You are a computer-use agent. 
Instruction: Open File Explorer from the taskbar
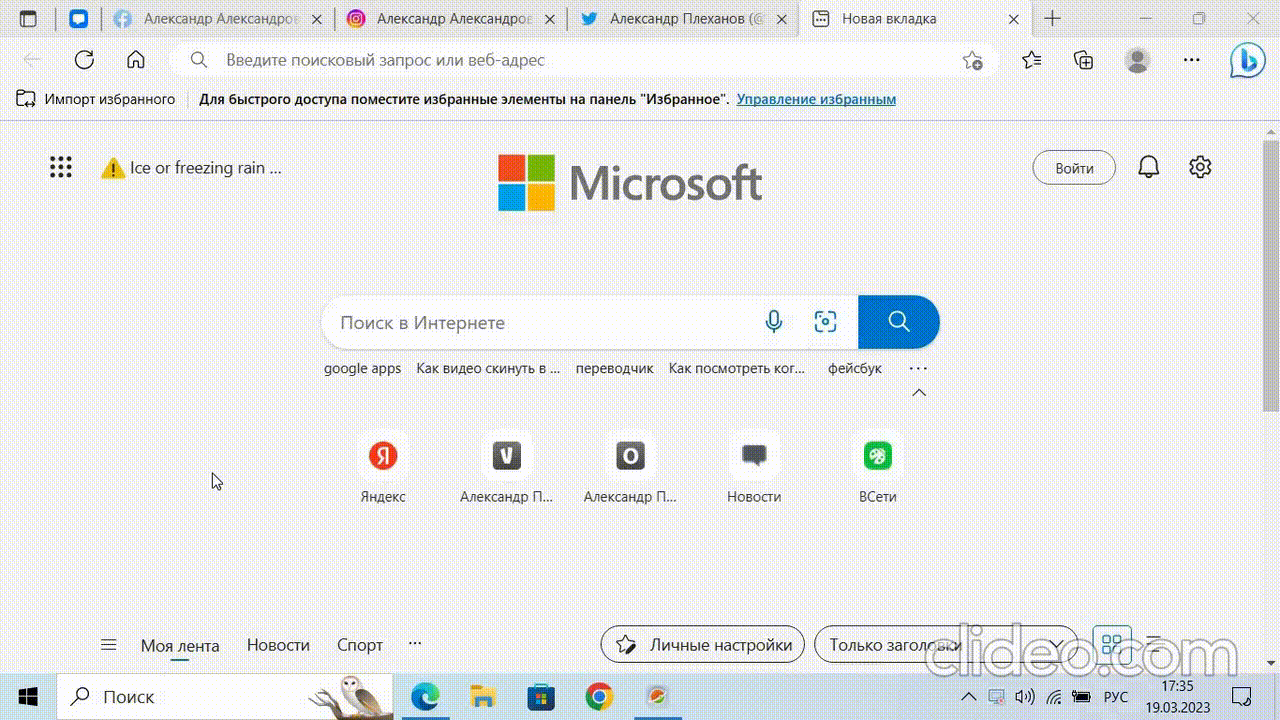coord(483,697)
